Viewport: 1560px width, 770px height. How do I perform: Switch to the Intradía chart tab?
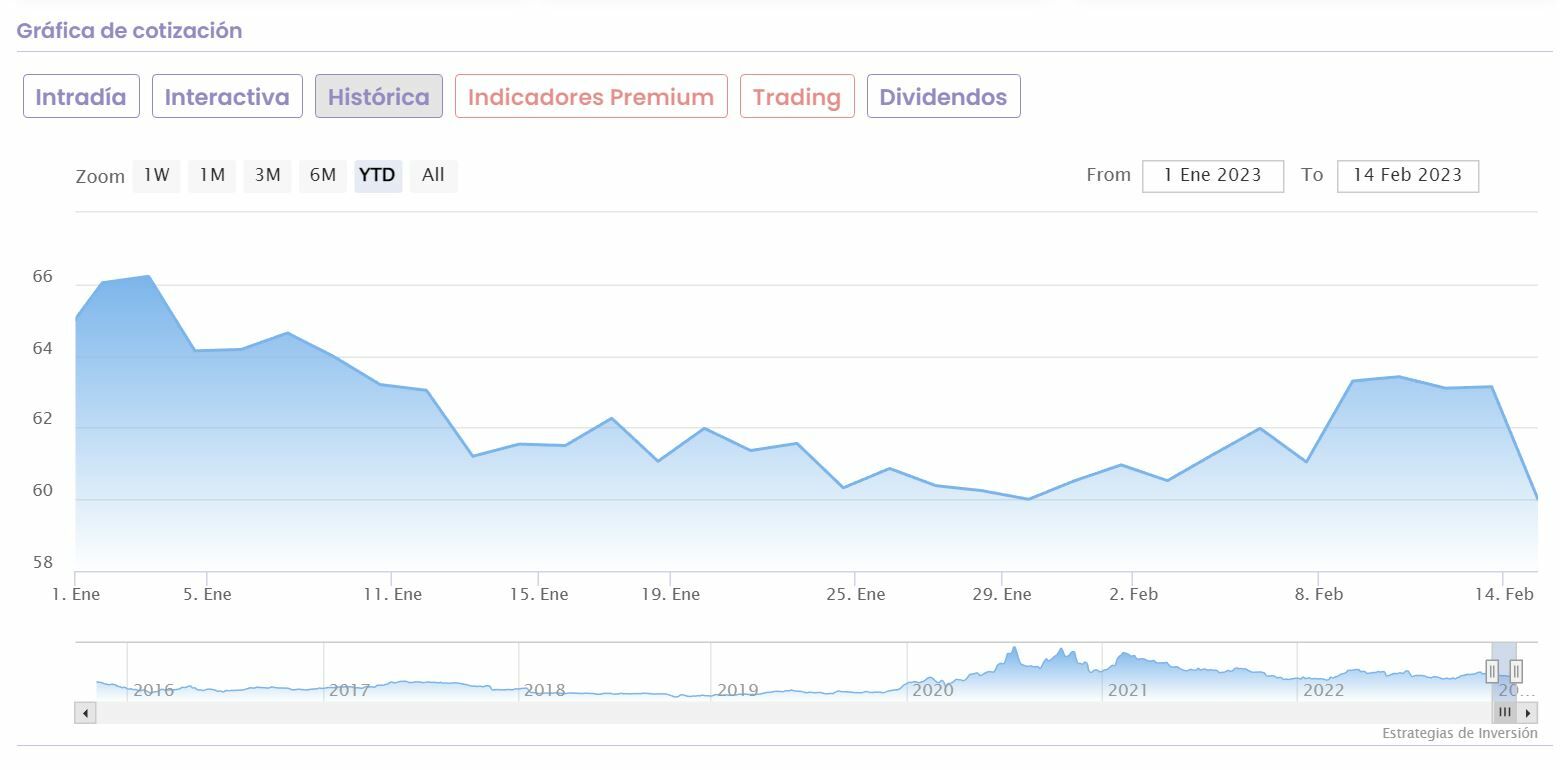click(x=81, y=97)
